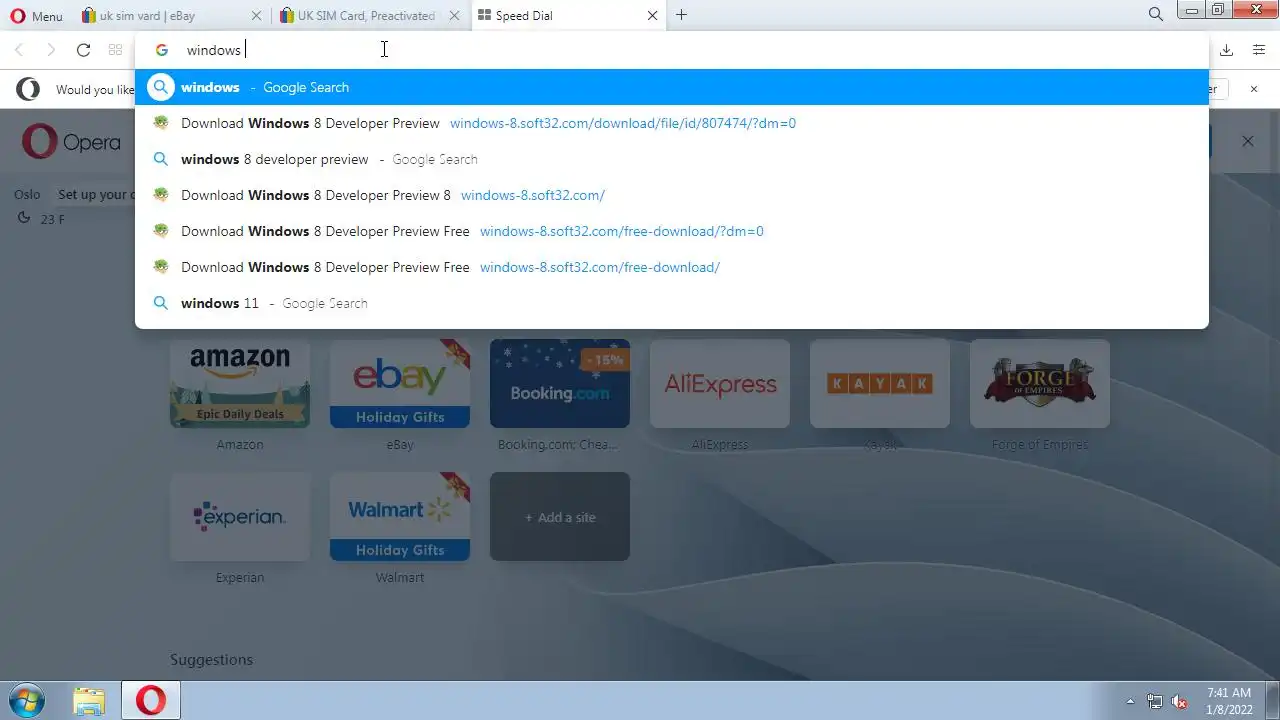Open suggestion with free-download/?dm=0 URL
This screenshot has height=720, width=1280.
(x=672, y=231)
